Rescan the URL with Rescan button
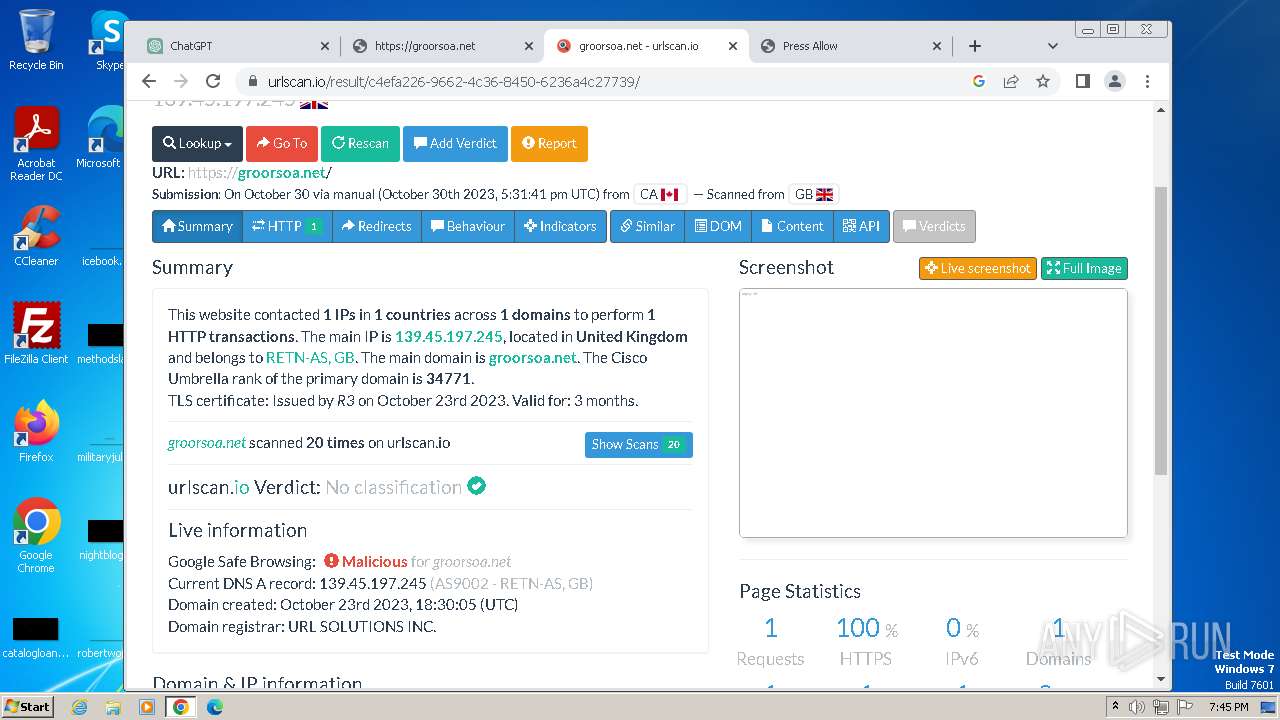The image size is (1280, 720). 360,143
